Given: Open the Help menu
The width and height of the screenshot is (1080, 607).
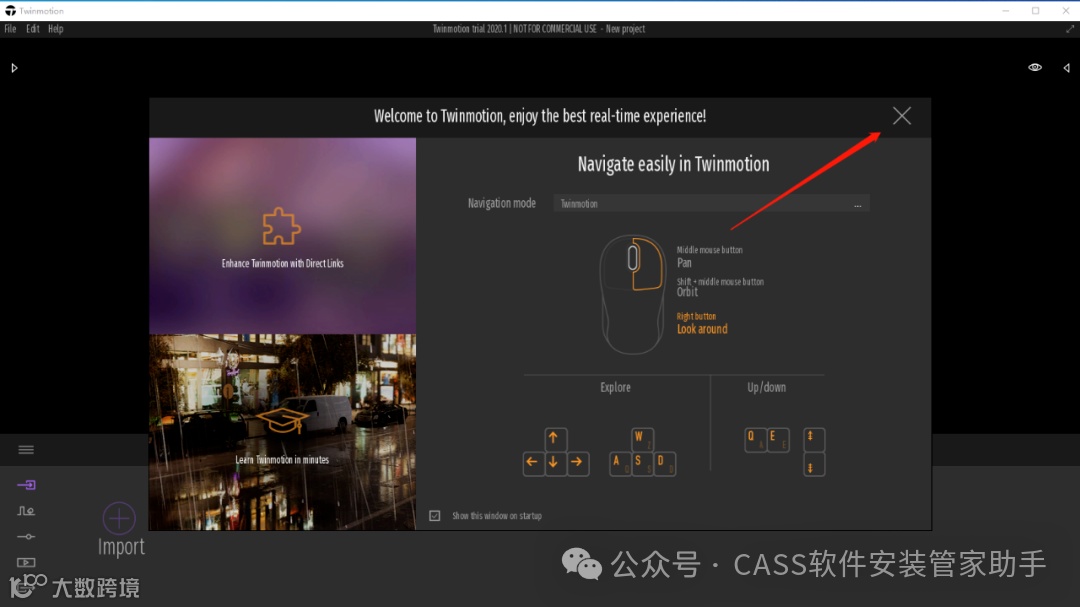Looking at the screenshot, I should coord(56,29).
